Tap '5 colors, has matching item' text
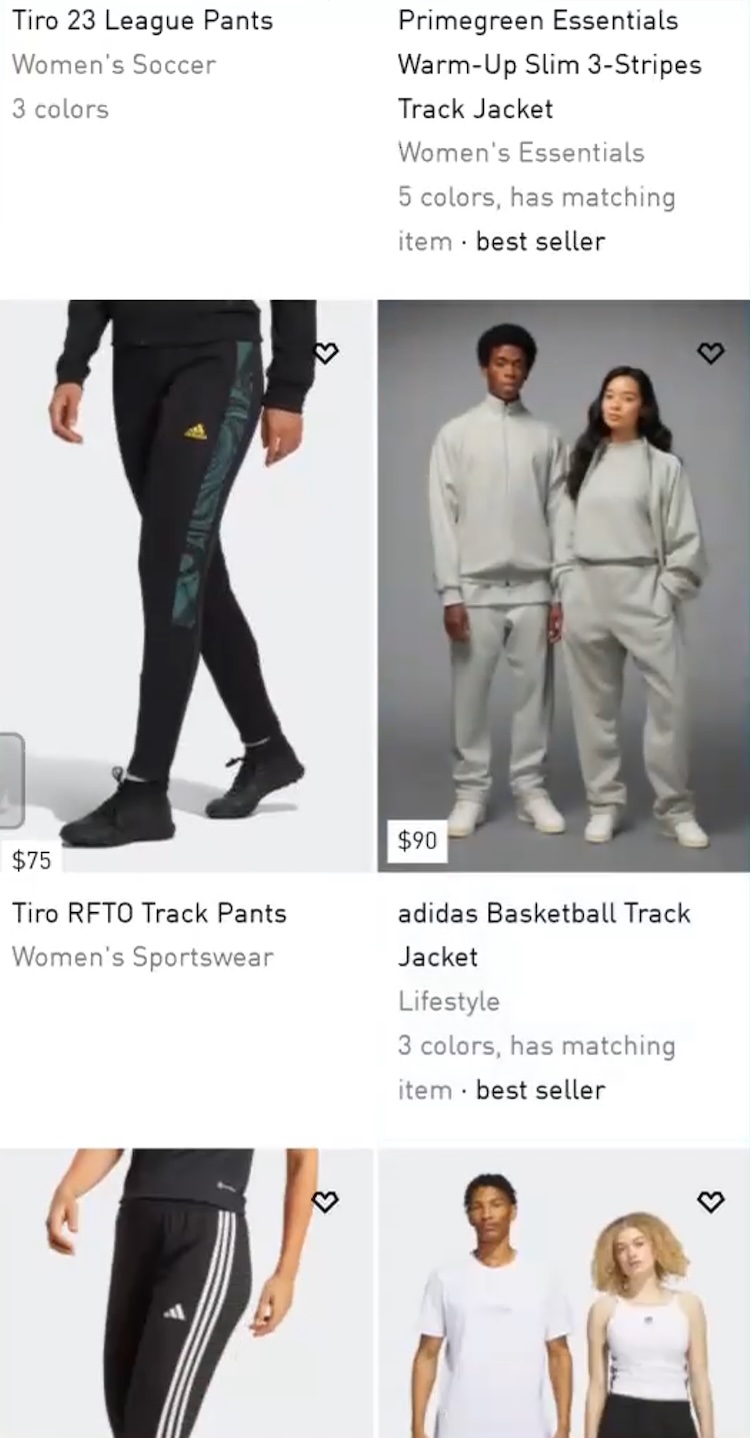 click(x=536, y=219)
